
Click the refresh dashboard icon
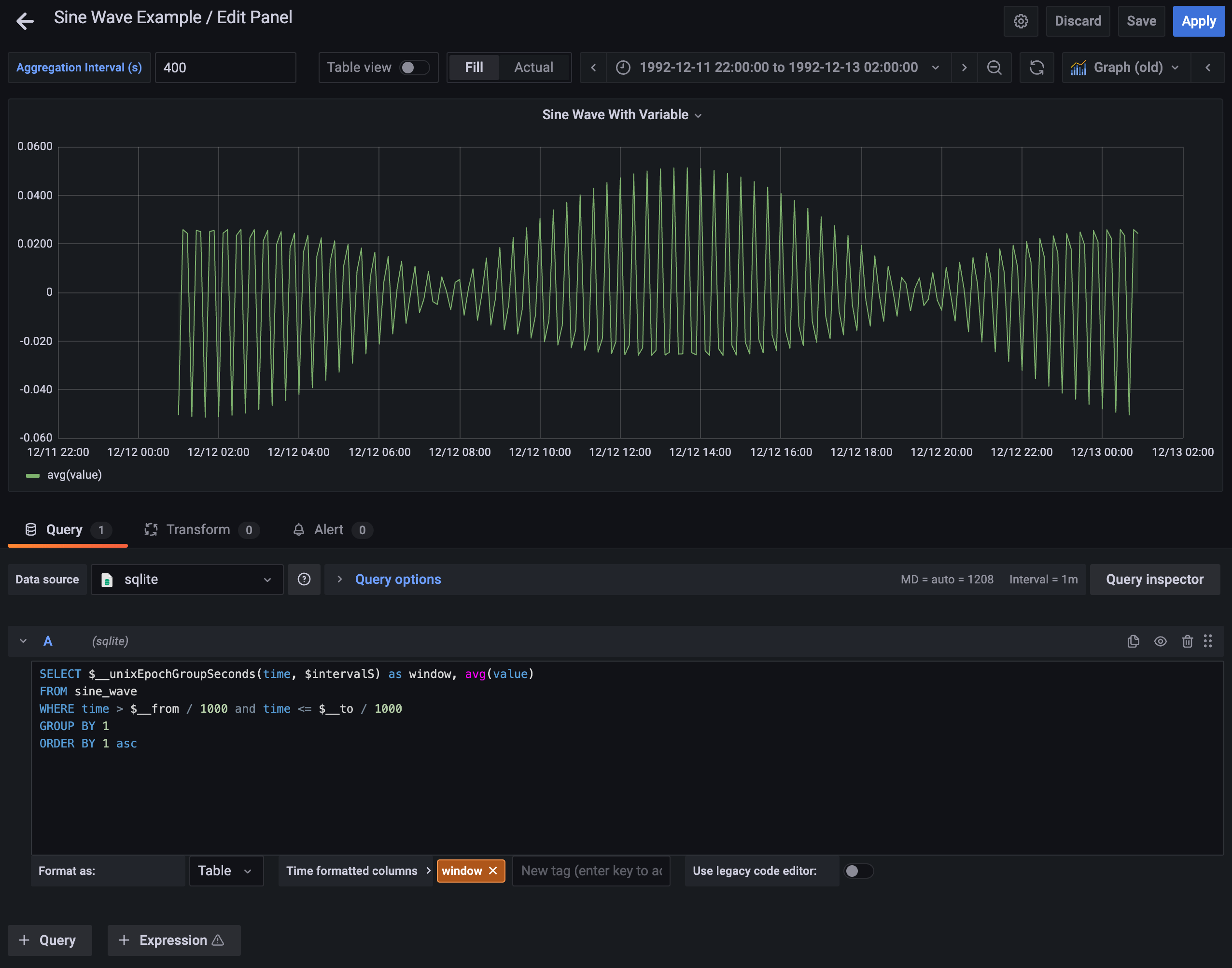tap(1036, 68)
